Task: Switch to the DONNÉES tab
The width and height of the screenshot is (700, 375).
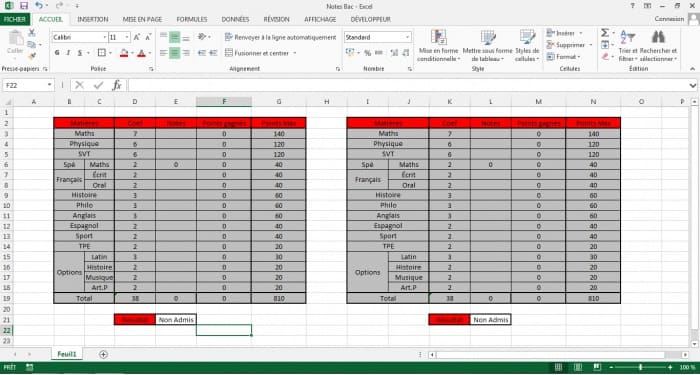Action: click(x=235, y=19)
